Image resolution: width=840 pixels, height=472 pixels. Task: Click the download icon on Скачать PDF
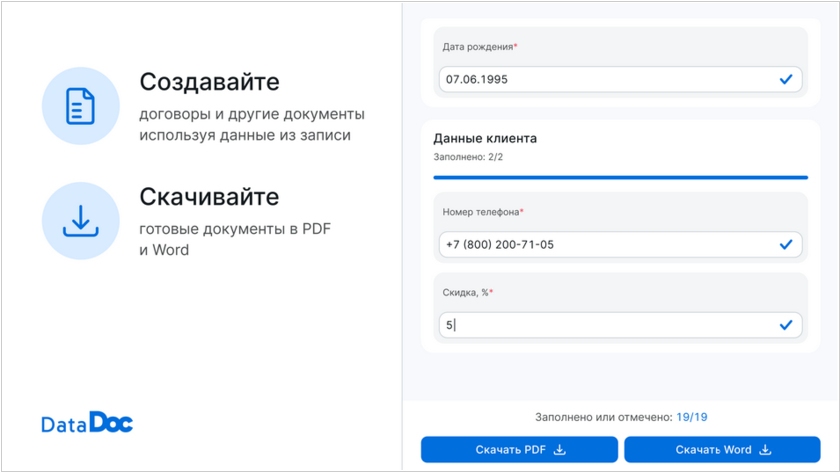(x=560, y=450)
